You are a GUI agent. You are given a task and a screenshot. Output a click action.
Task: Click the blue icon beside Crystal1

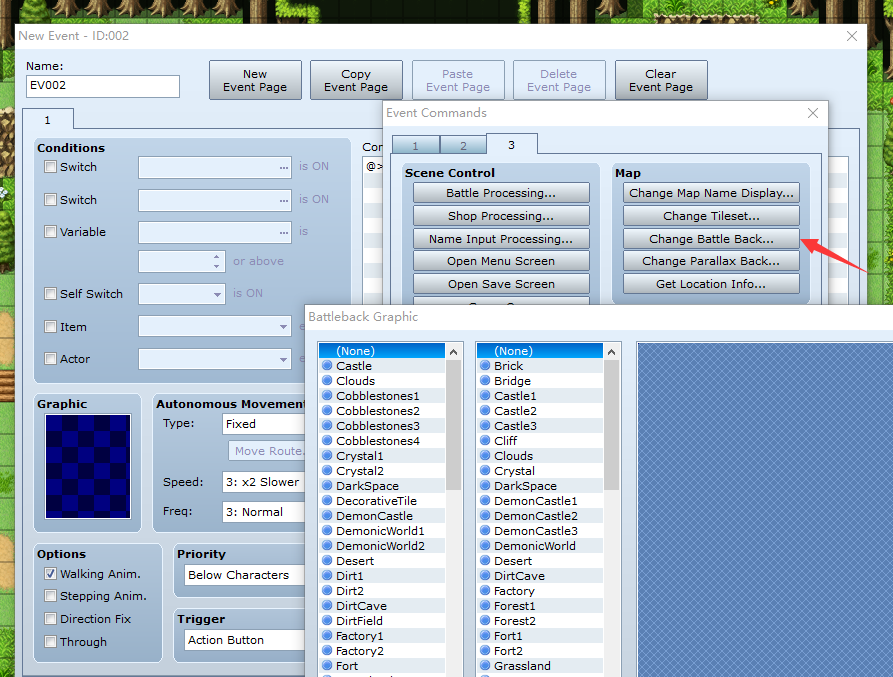327,456
